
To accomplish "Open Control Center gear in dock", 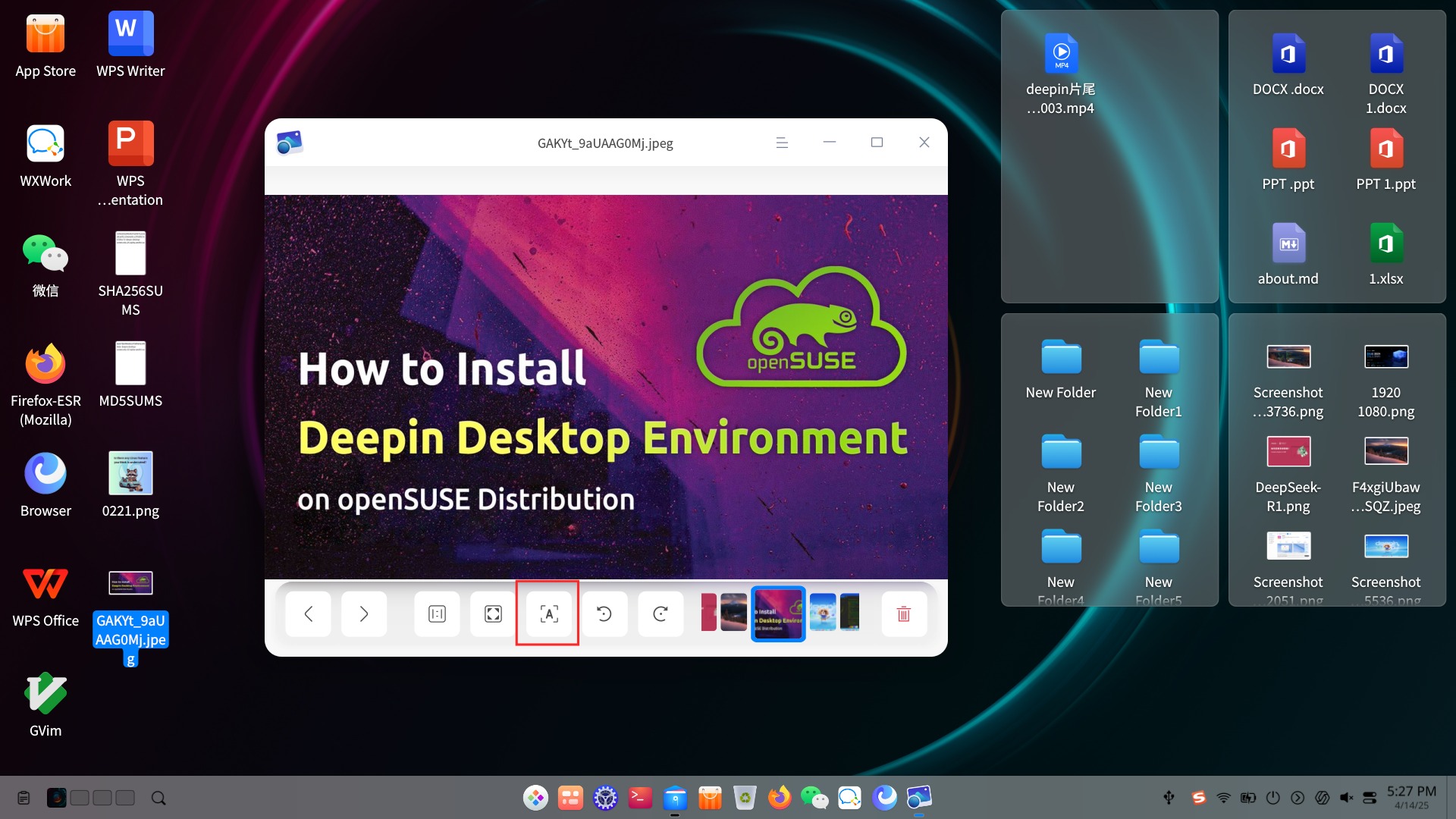I will point(605,798).
